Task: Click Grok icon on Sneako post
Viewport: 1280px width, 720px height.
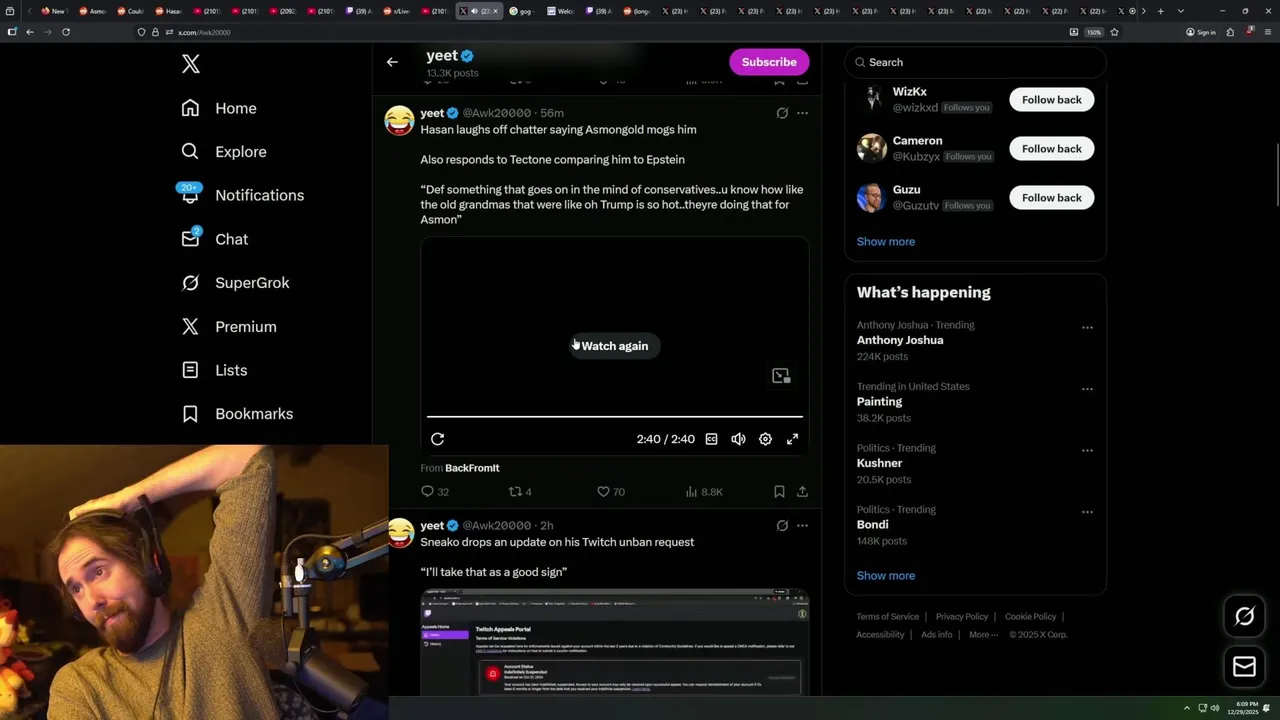Action: tap(782, 526)
